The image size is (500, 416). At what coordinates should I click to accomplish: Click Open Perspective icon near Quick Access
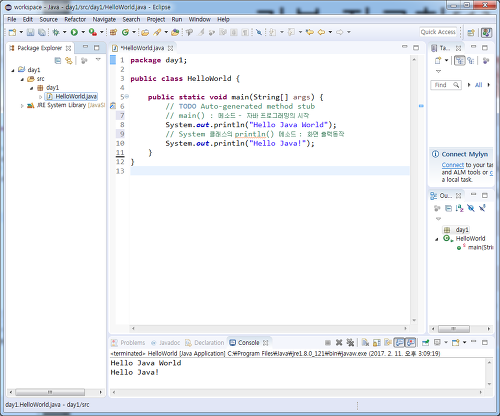point(471,32)
